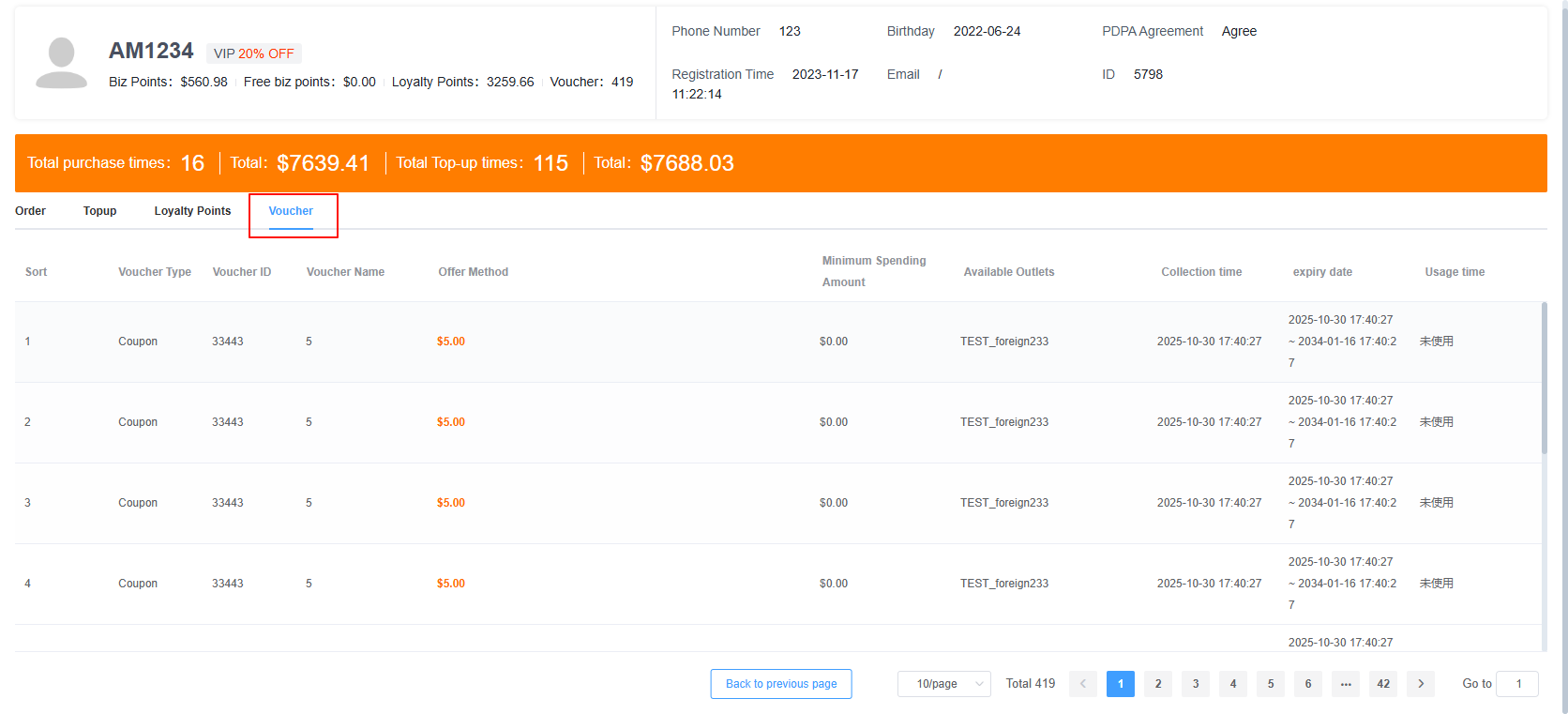Screen dimensions: 1568x714
Task: Open the 10/page size dropdown
Action: coord(943,684)
